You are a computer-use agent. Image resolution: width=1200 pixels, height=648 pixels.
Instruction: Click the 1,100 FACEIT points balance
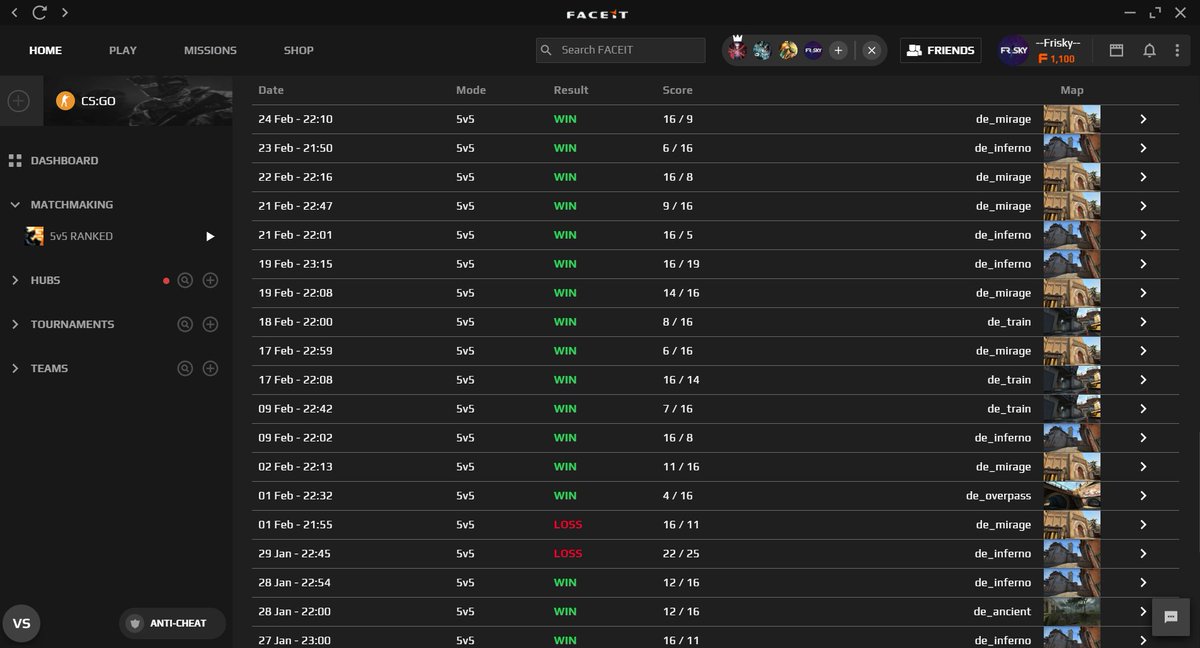click(1057, 59)
